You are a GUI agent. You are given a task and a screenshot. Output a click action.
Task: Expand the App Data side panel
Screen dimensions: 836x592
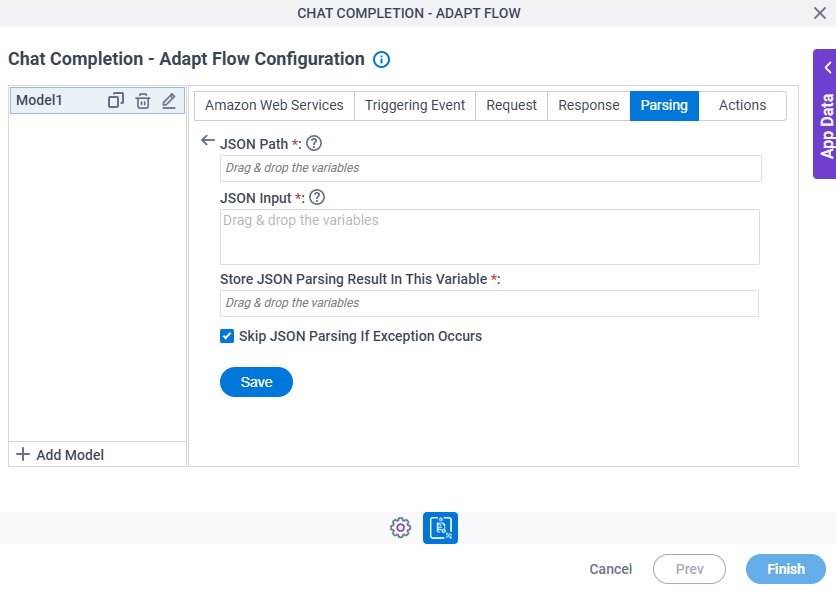point(825,114)
